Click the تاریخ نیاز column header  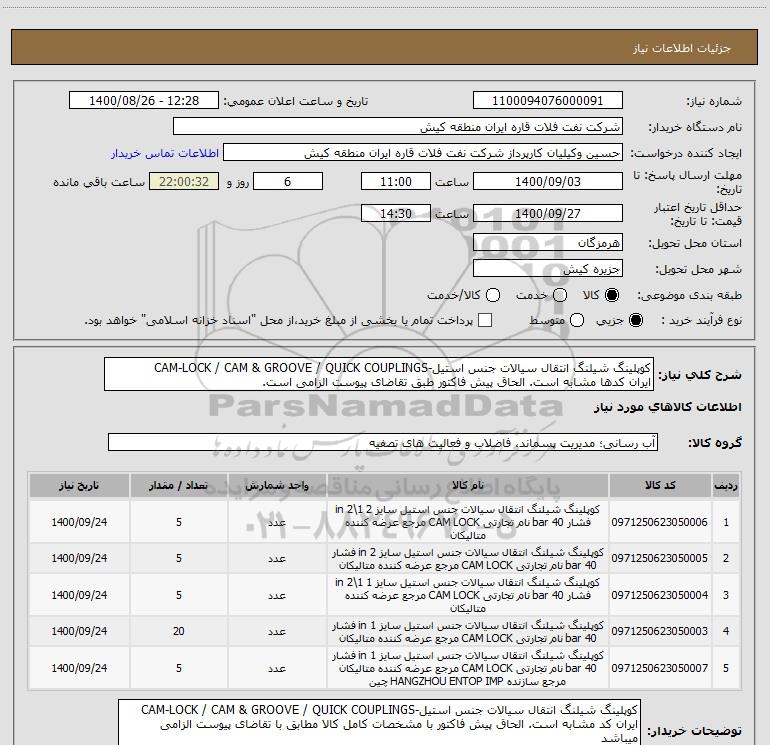coord(79,486)
